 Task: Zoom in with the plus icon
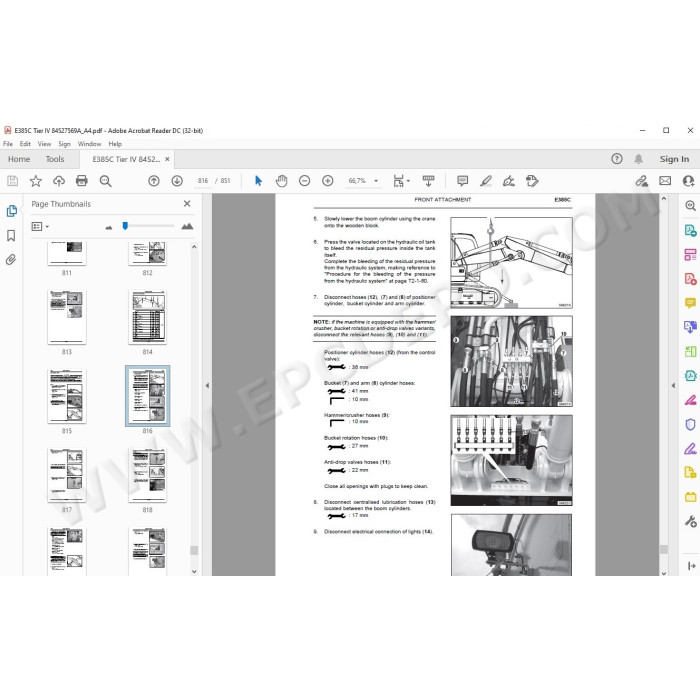coord(328,181)
